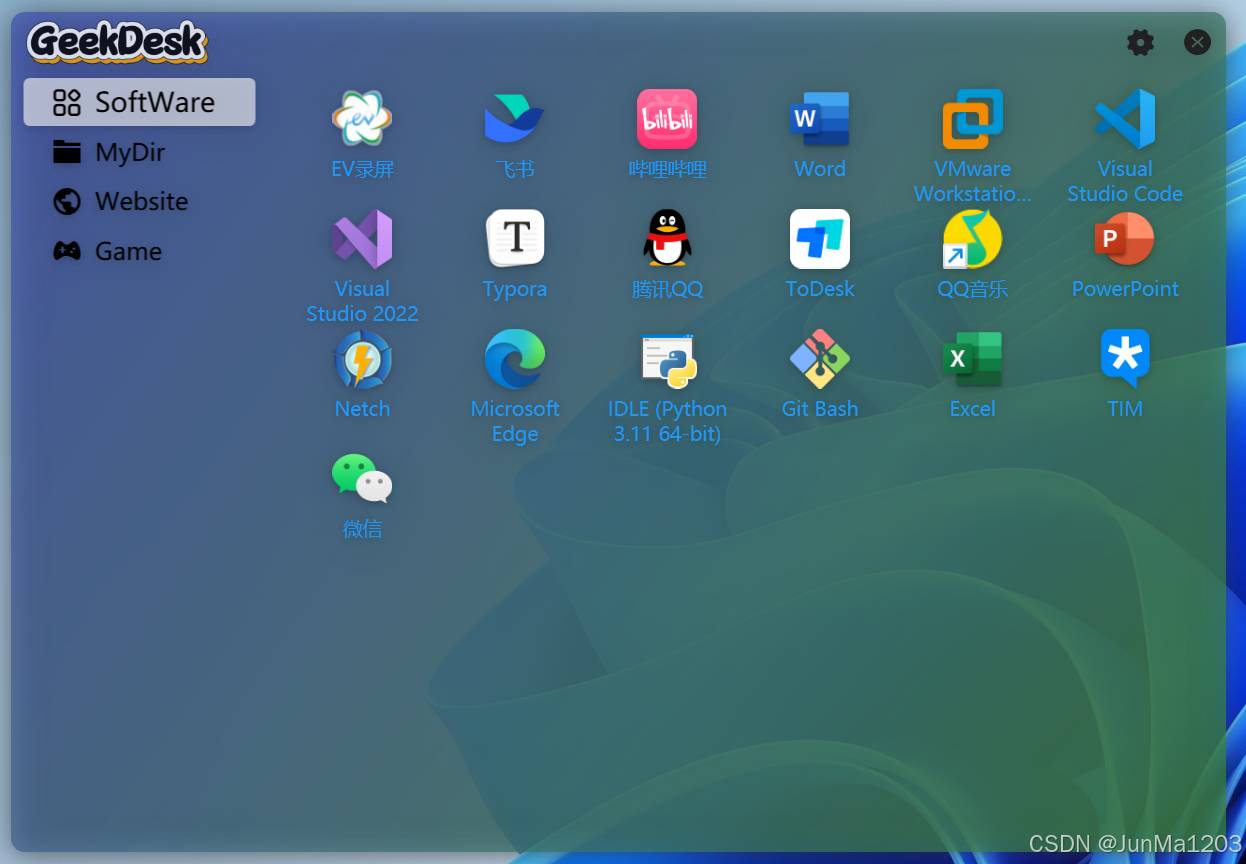This screenshot has height=864, width=1246.
Task: Open the Excel icon
Action: pos(973,359)
